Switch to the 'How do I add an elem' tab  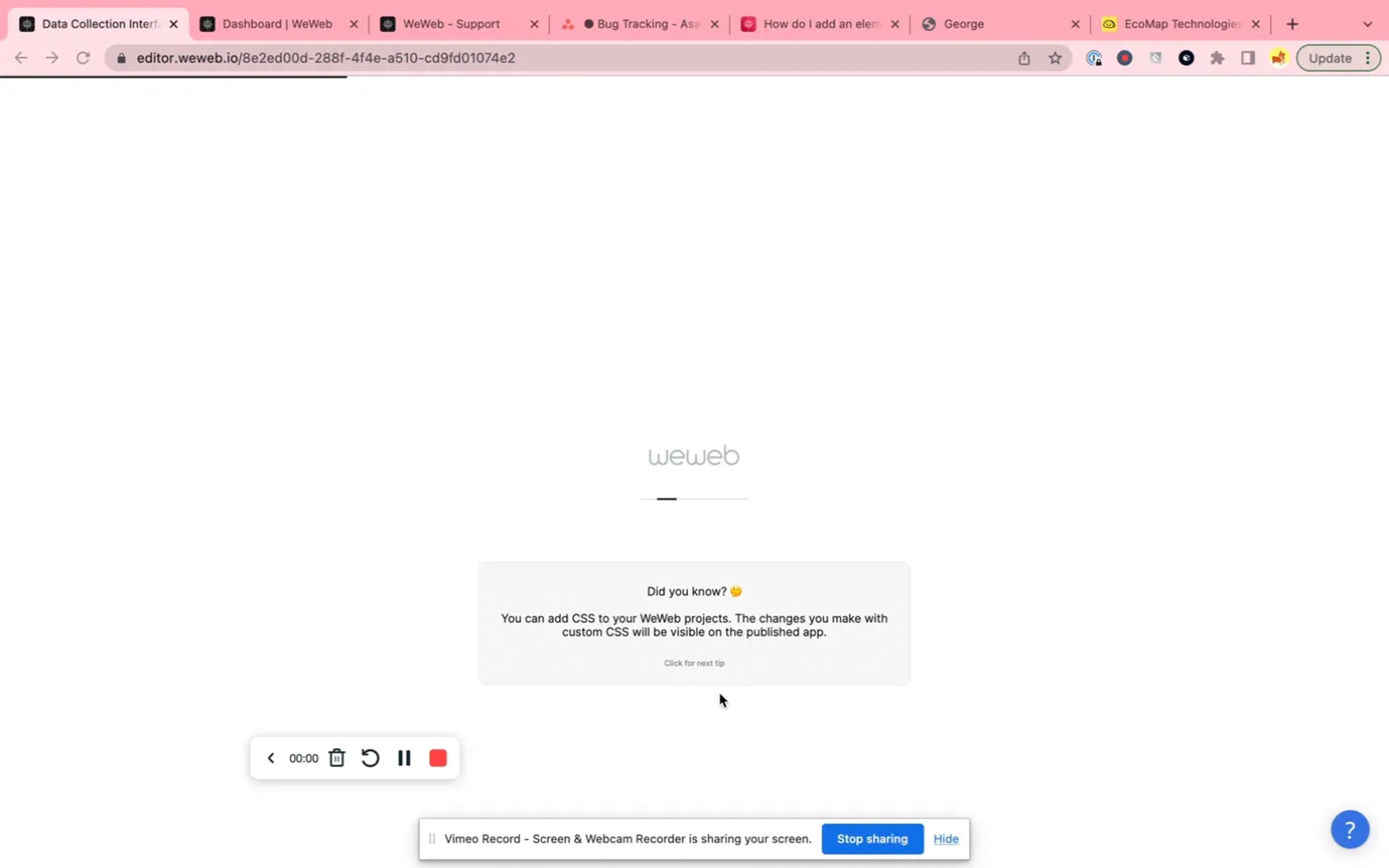coord(821,24)
